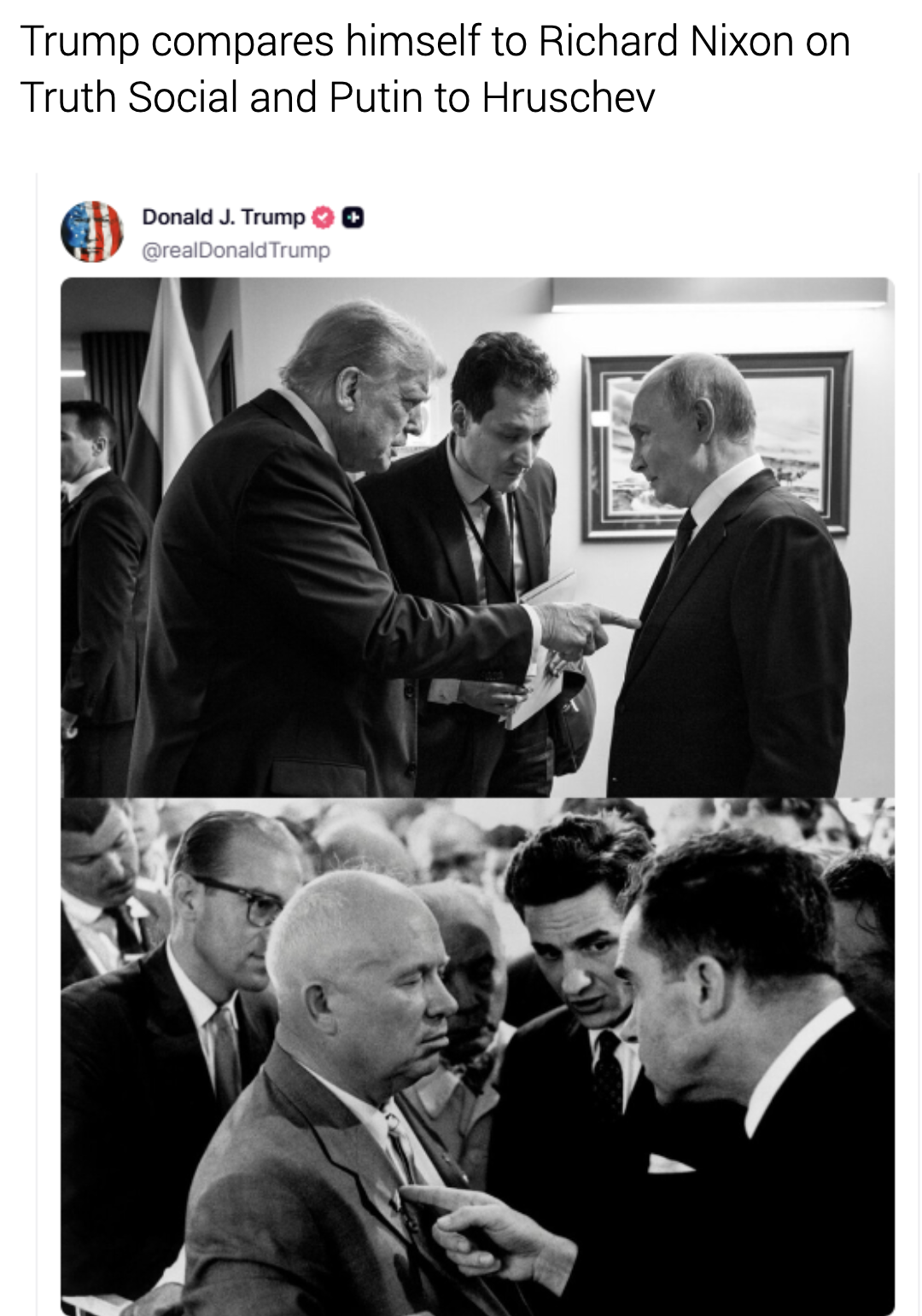Open the bottom crowd photo

coord(477,1057)
